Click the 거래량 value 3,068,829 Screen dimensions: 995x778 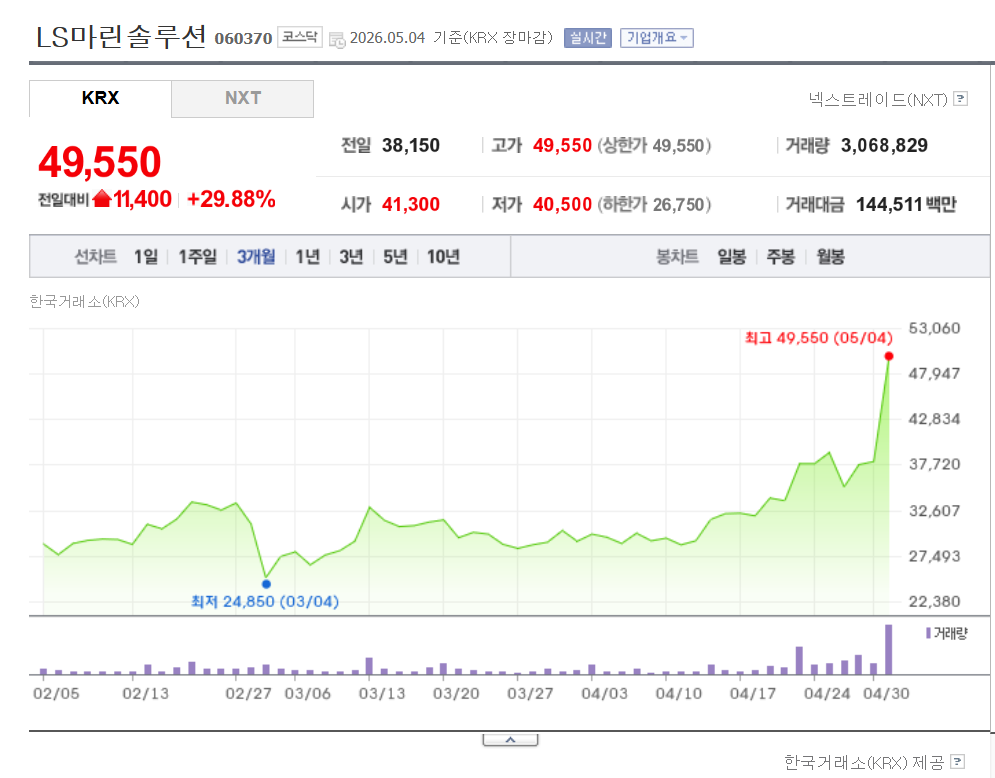pyautogui.click(x=885, y=145)
